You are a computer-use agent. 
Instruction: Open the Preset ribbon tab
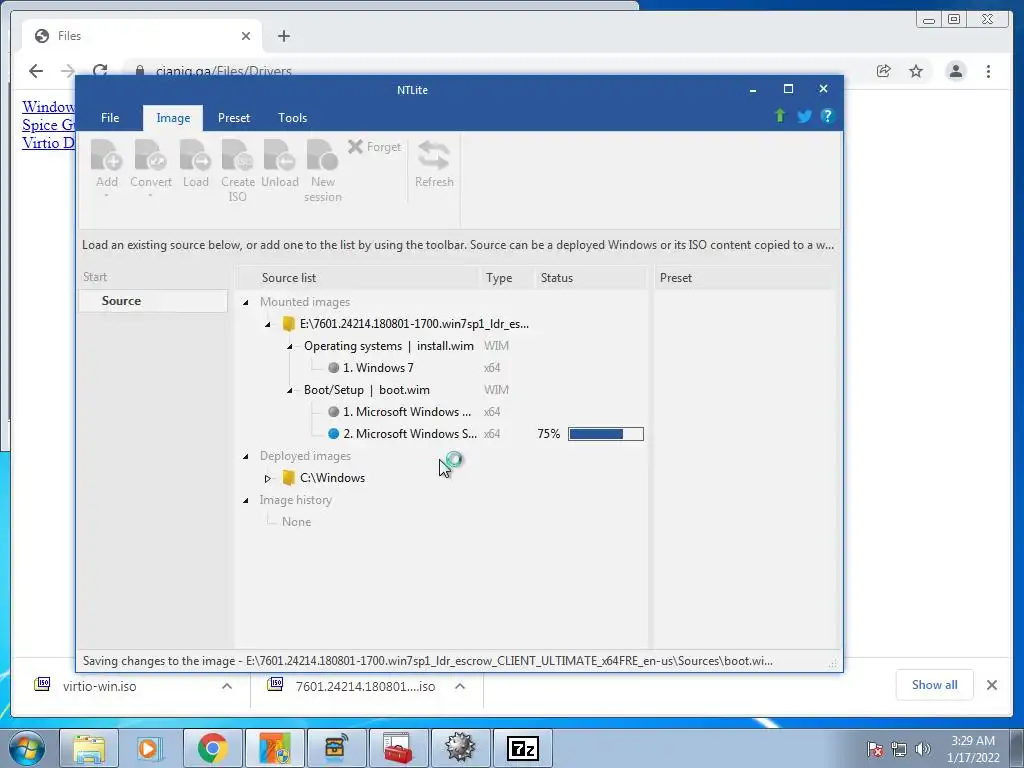(234, 118)
